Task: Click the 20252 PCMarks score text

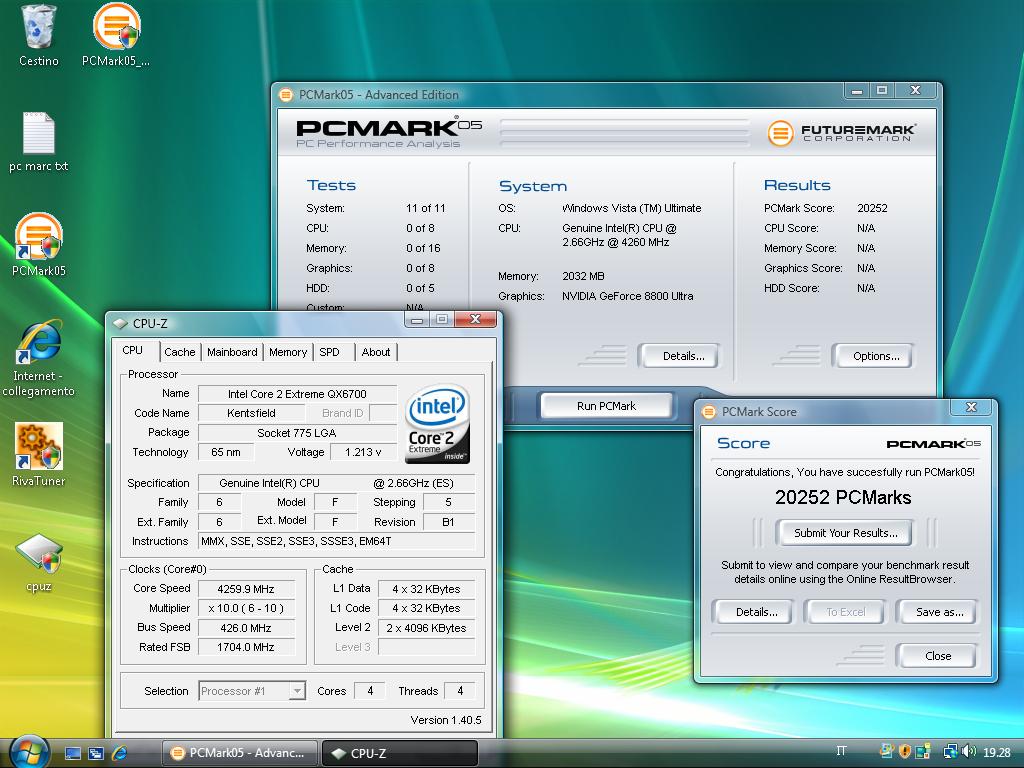Action: (843, 498)
